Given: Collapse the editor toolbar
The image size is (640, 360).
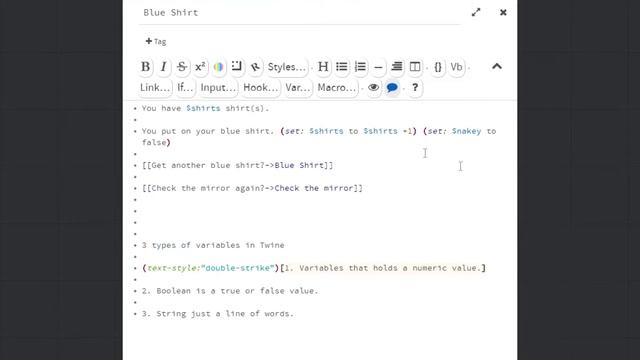Looking at the screenshot, I should [497, 67].
